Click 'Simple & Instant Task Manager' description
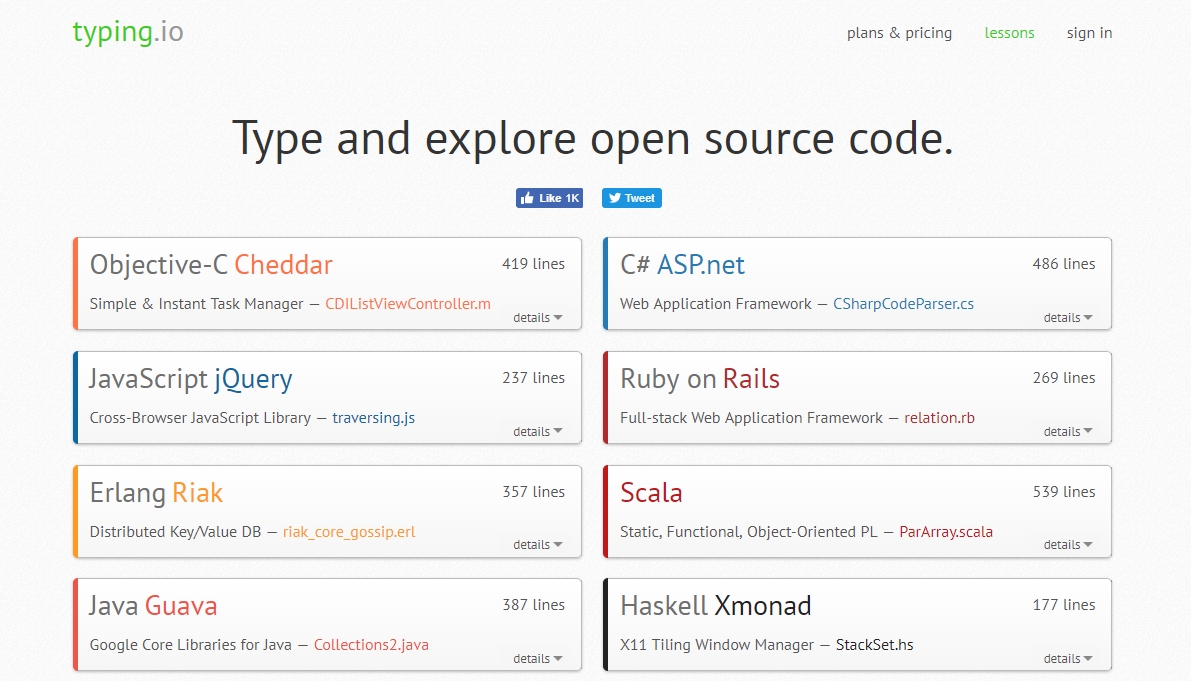 click(196, 304)
